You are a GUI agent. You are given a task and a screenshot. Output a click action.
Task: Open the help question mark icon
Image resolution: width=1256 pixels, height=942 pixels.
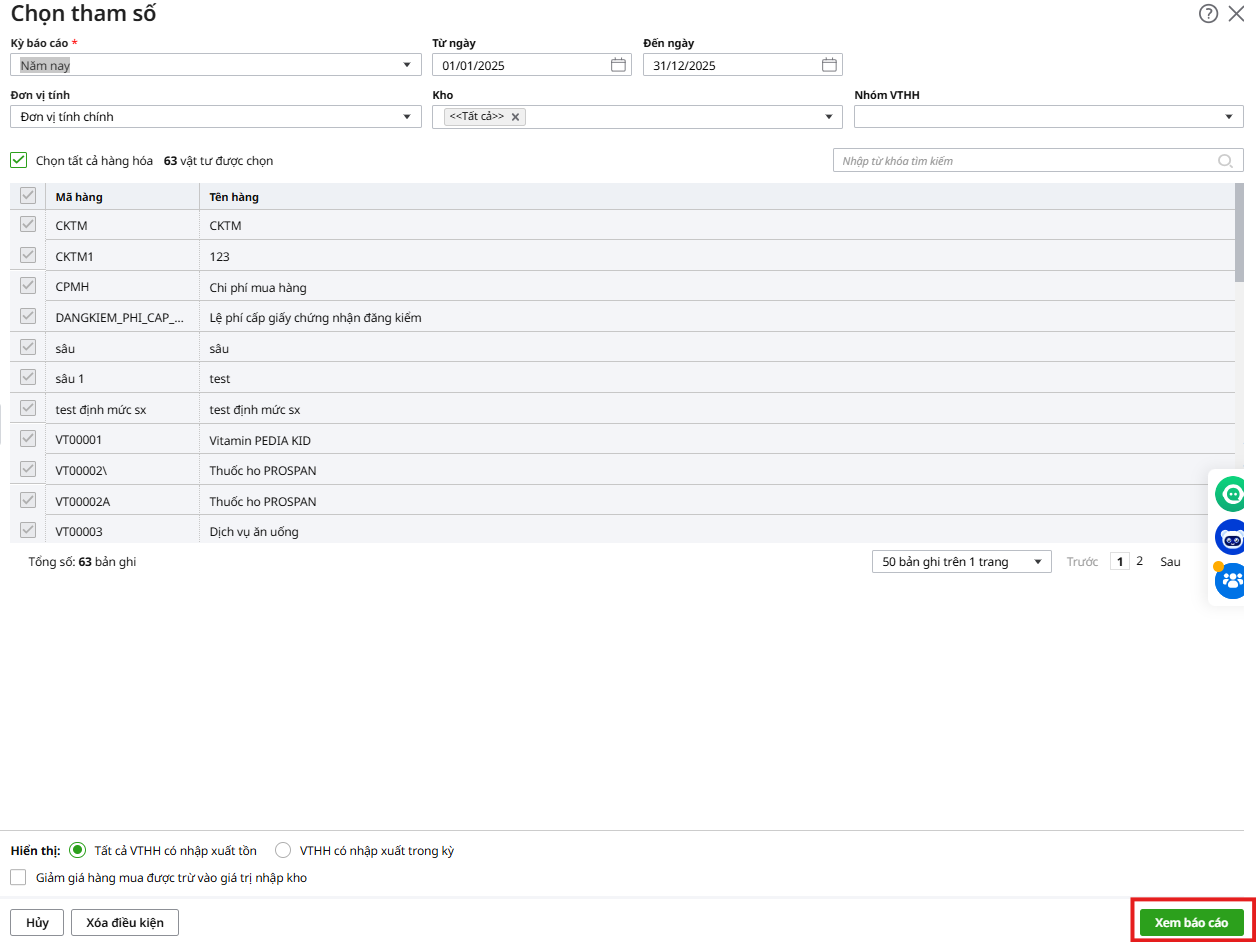tap(1208, 14)
